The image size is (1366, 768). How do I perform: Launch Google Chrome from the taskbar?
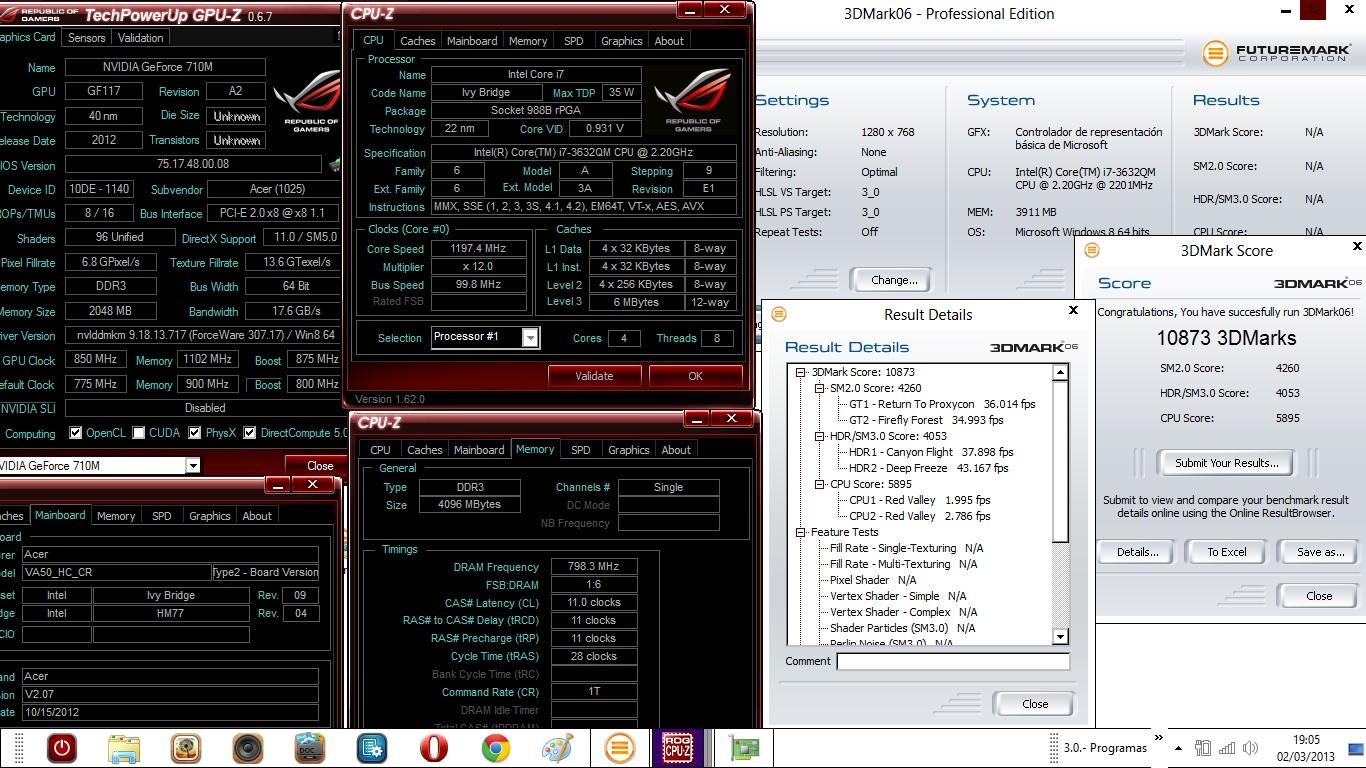(x=496, y=747)
